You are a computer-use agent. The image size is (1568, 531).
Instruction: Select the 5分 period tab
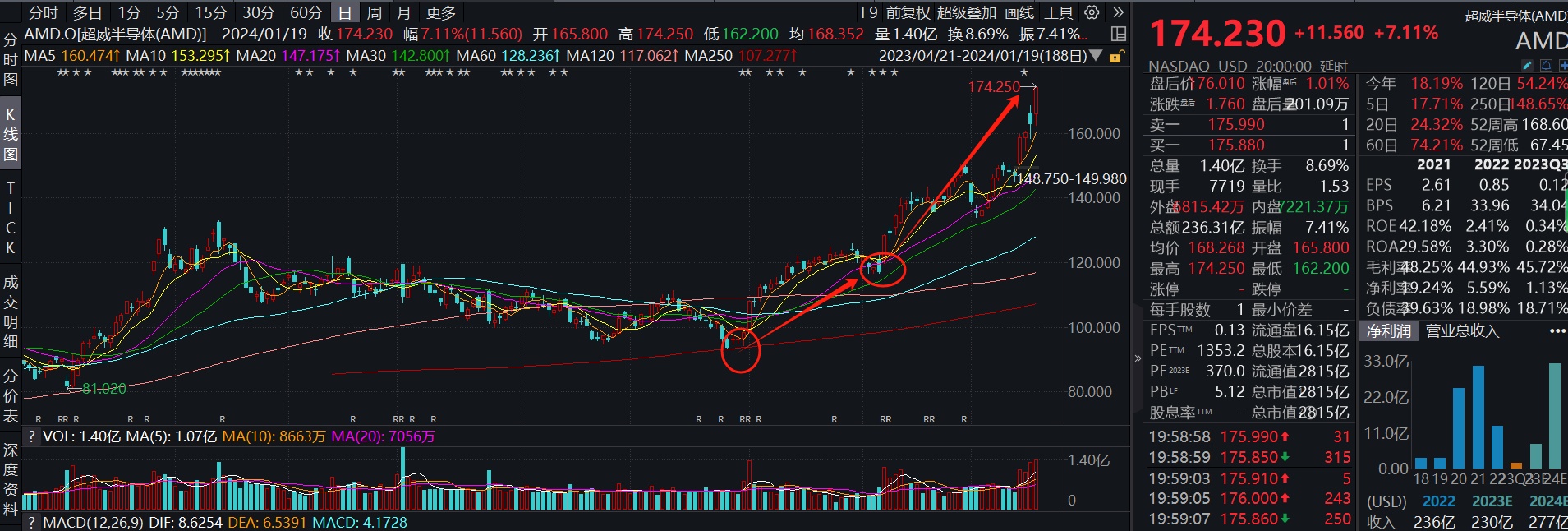(168, 12)
